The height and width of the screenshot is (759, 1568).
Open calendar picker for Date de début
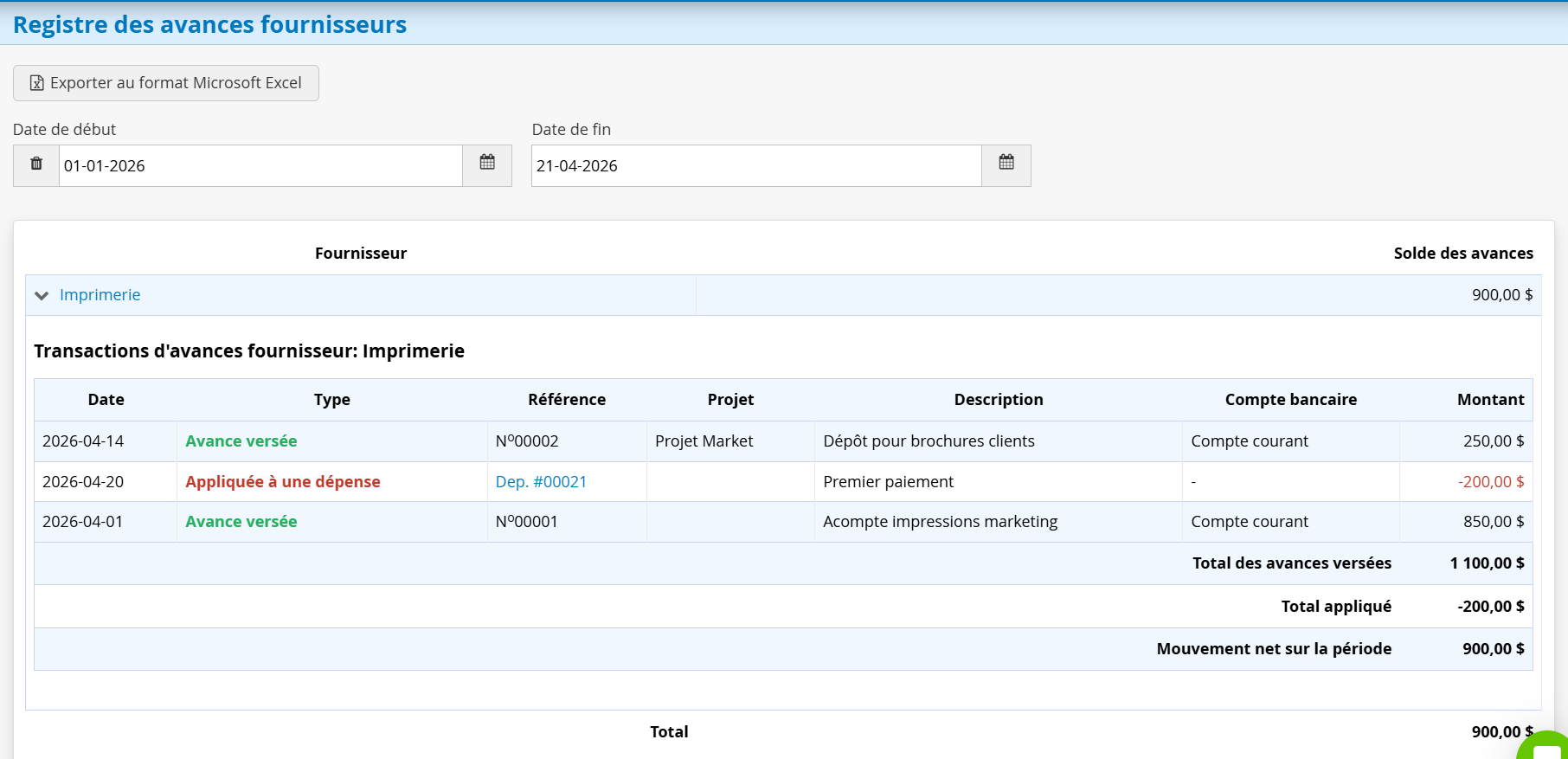tap(487, 165)
